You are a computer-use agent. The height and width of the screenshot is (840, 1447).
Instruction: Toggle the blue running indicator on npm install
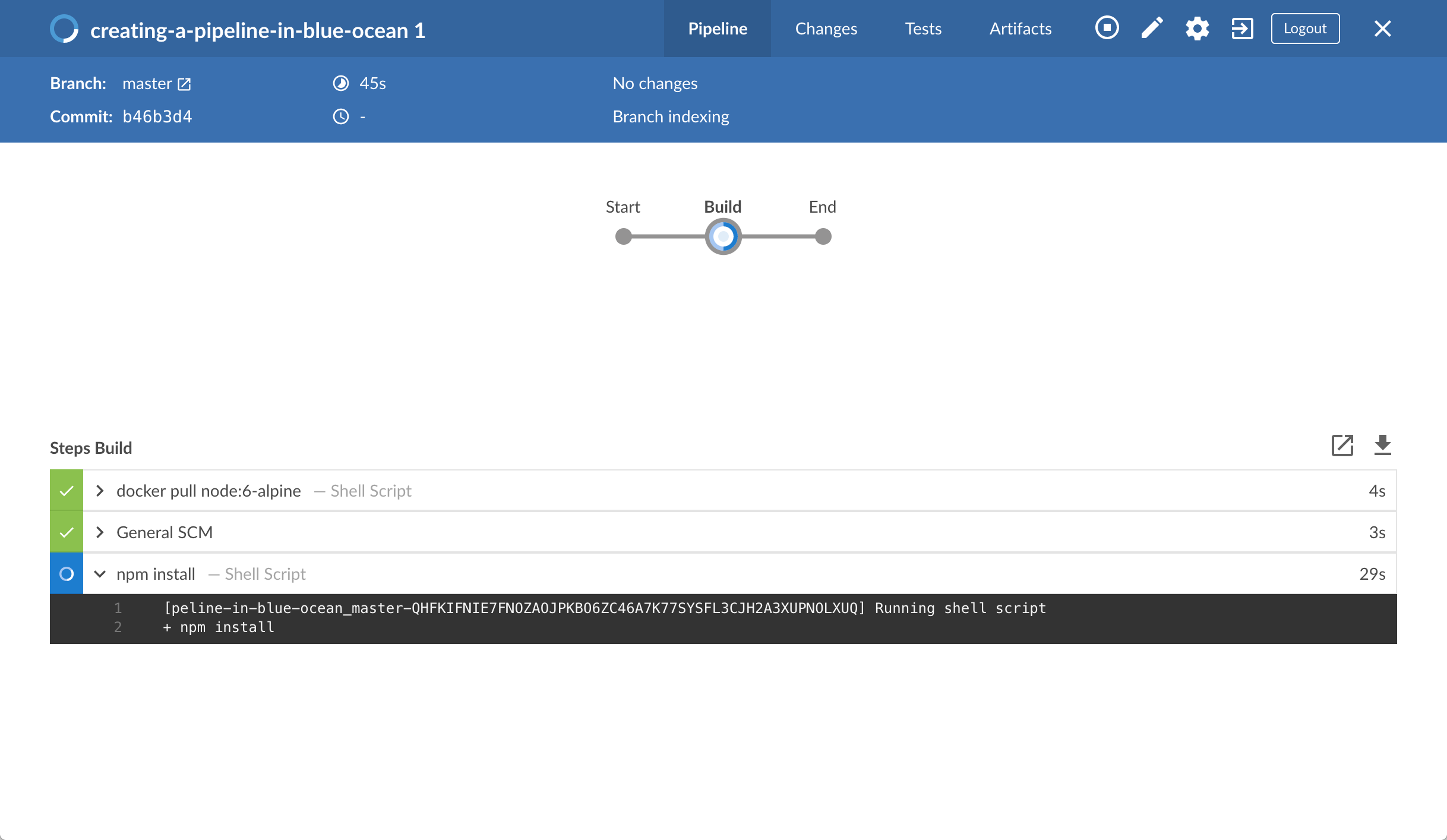coord(66,574)
